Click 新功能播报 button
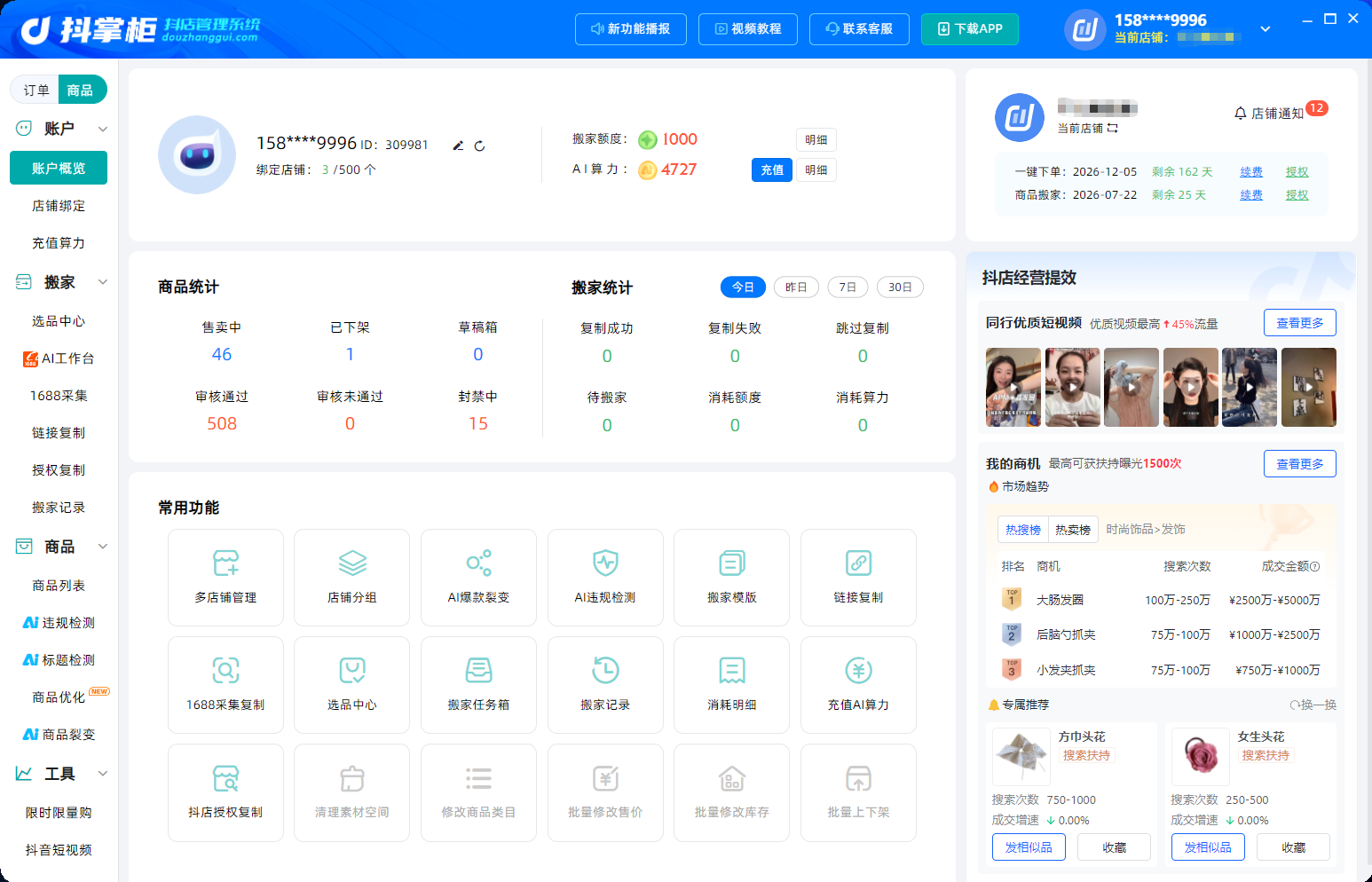Image resolution: width=1372 pixels, height=882 pixels. (630, 29)
